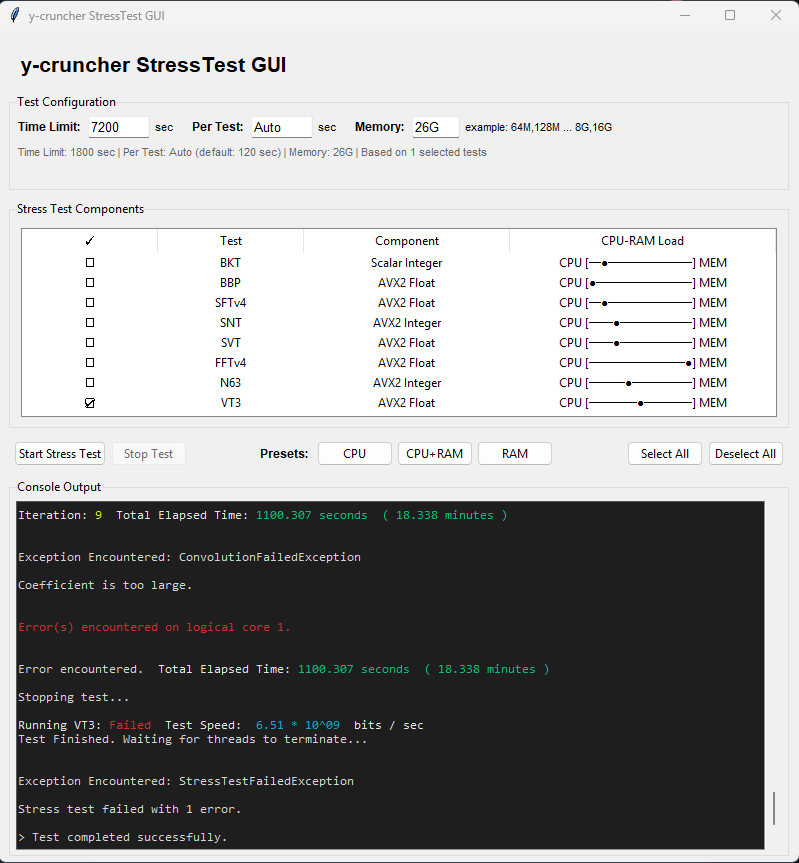
Task: Click VT3's 'AVX2 Float' component cell
Action: [x=407, y=403]
